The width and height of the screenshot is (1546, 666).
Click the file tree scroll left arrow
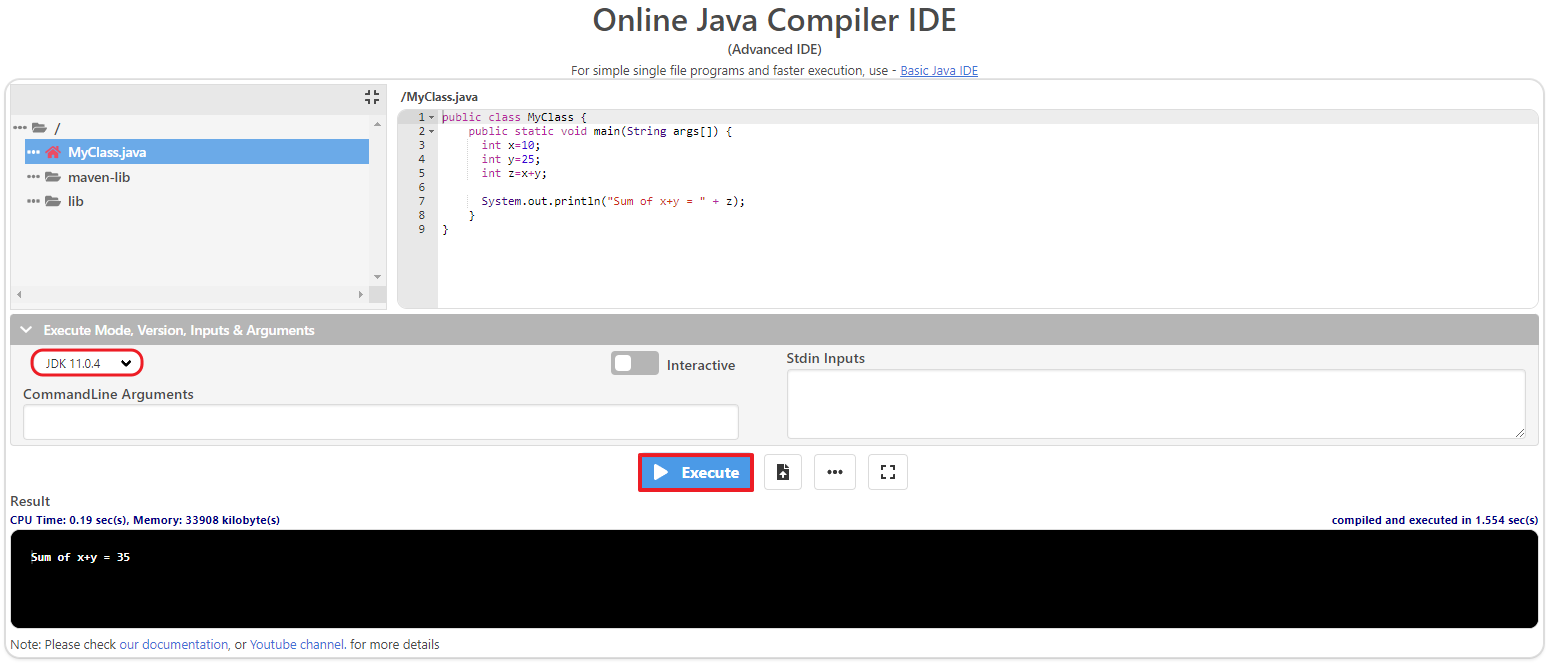[18, 295]
